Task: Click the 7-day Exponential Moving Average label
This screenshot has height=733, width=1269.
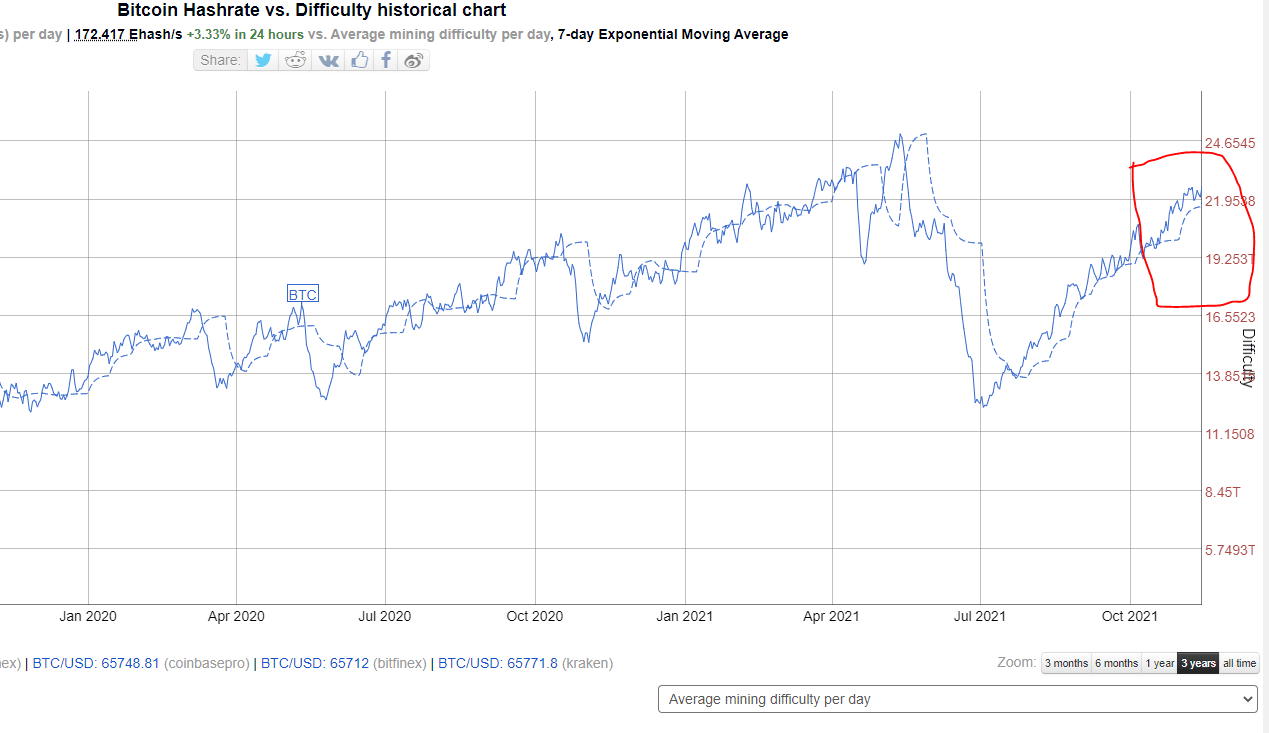Action: [x=672, y=34]
